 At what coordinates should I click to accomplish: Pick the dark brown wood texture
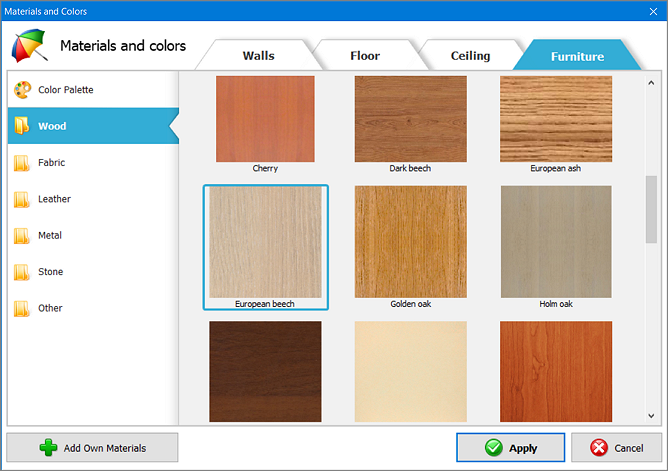pyautogui.click(x=265, y=372)
